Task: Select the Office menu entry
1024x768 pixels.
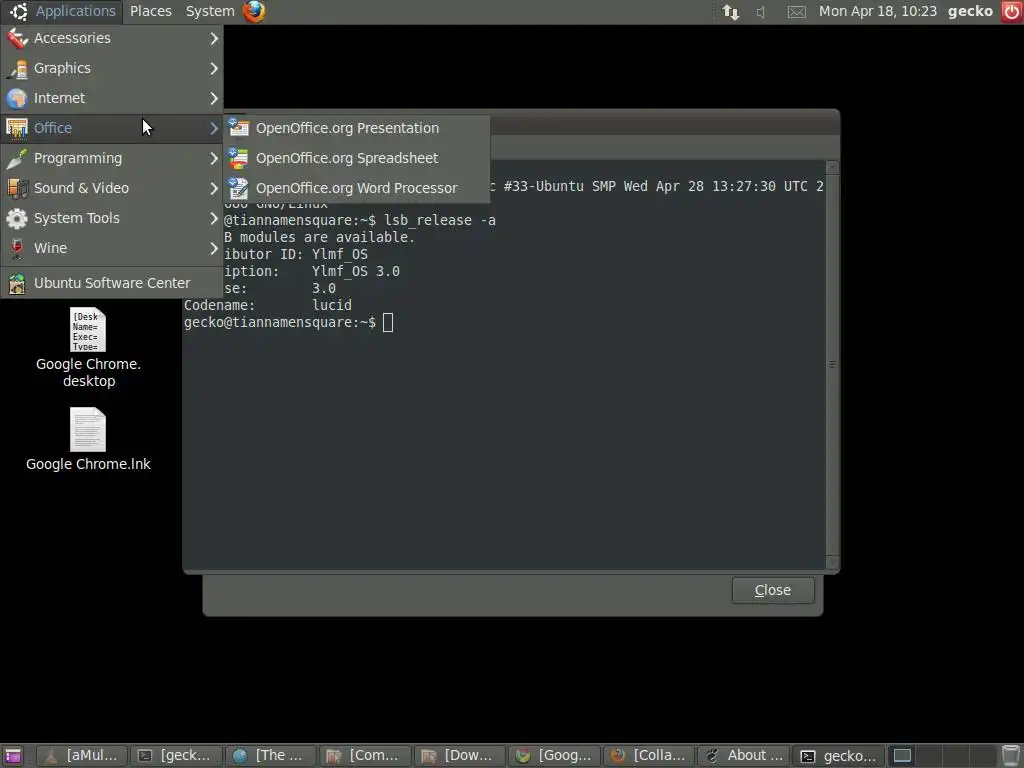Action: pos(112,128)
